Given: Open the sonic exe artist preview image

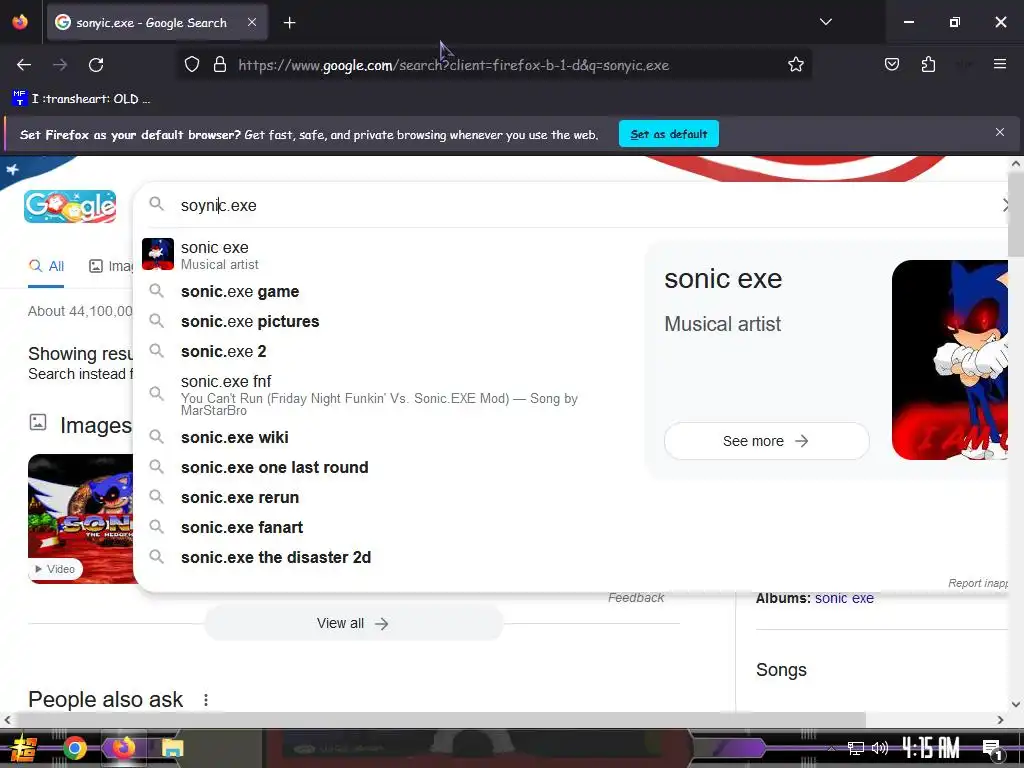Looking at the screenshot, I should coord(950,360).
